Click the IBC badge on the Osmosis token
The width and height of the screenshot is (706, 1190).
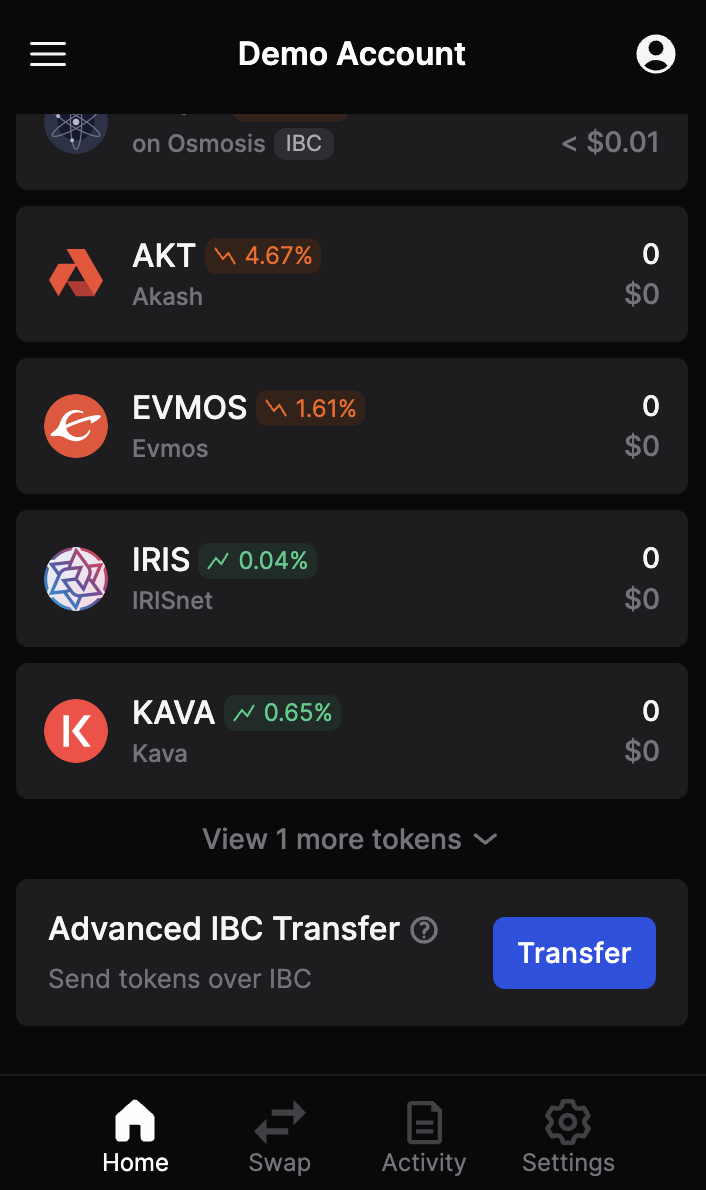click(x=304, y=143)
